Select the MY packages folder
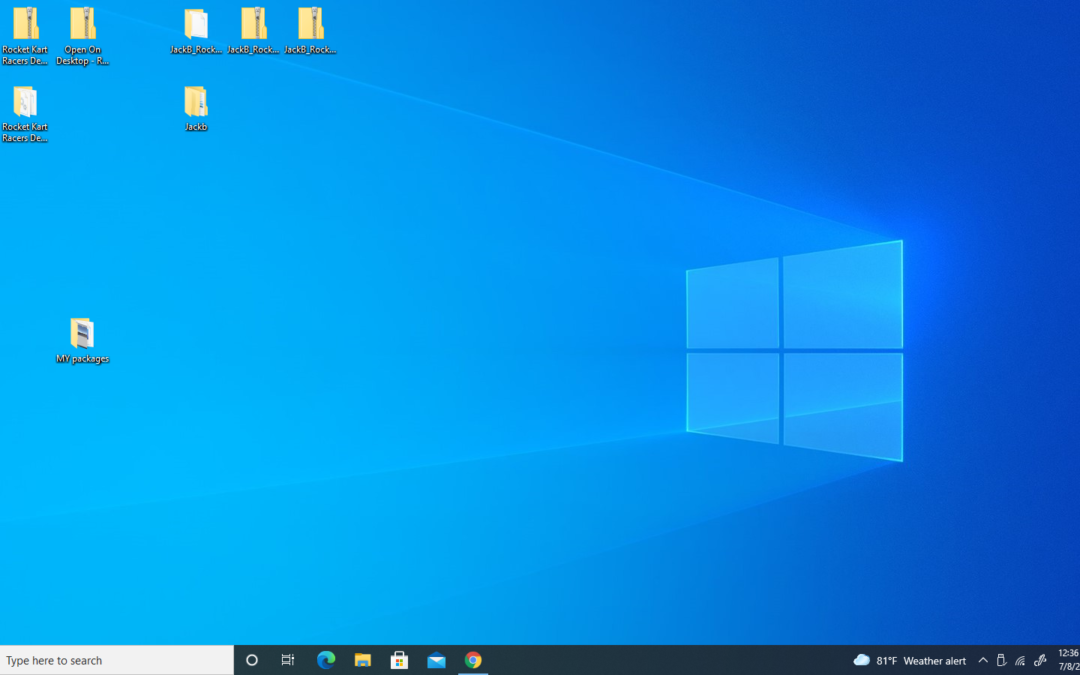 point(83,340)
